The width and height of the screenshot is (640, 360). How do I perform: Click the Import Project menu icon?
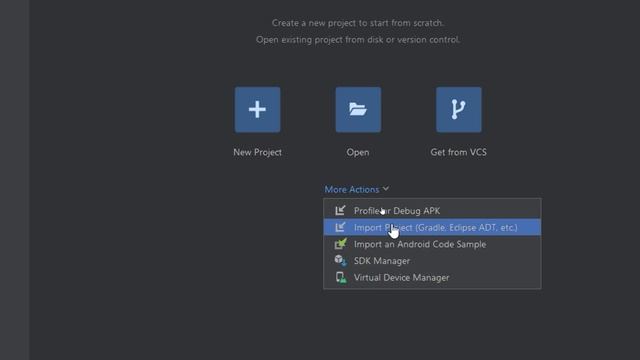click(340, 227)
